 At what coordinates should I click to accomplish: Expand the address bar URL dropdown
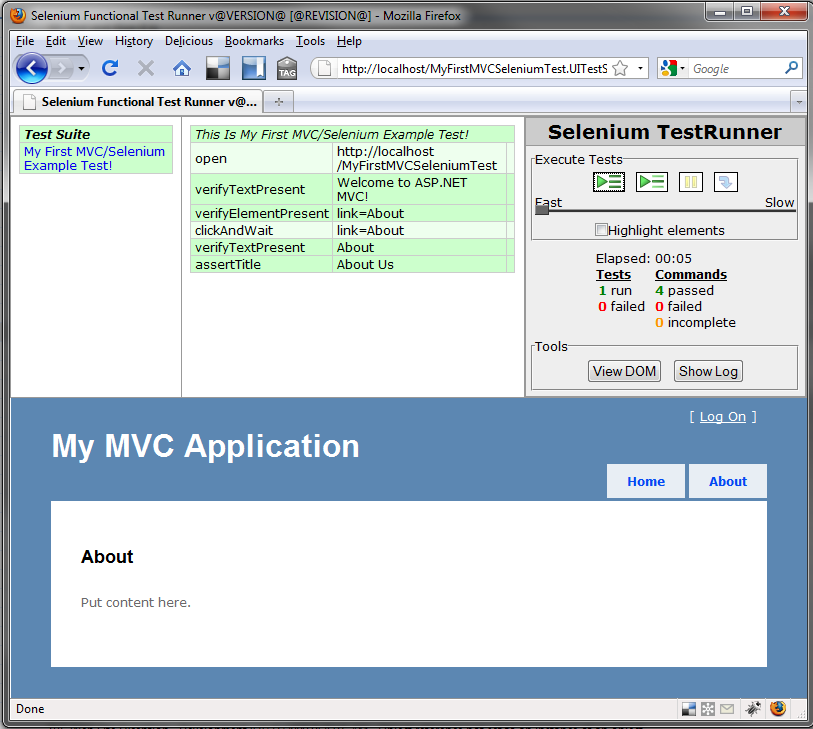point(640,68)
